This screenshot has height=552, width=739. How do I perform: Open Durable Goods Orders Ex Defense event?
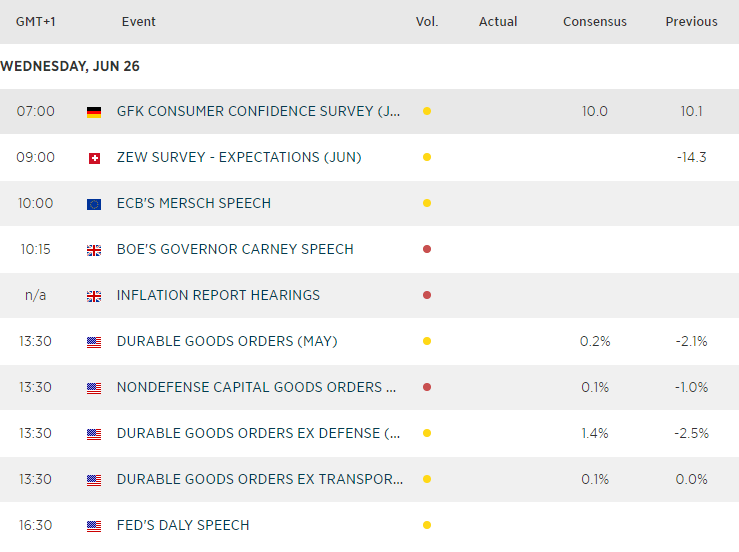pos(258,433)
